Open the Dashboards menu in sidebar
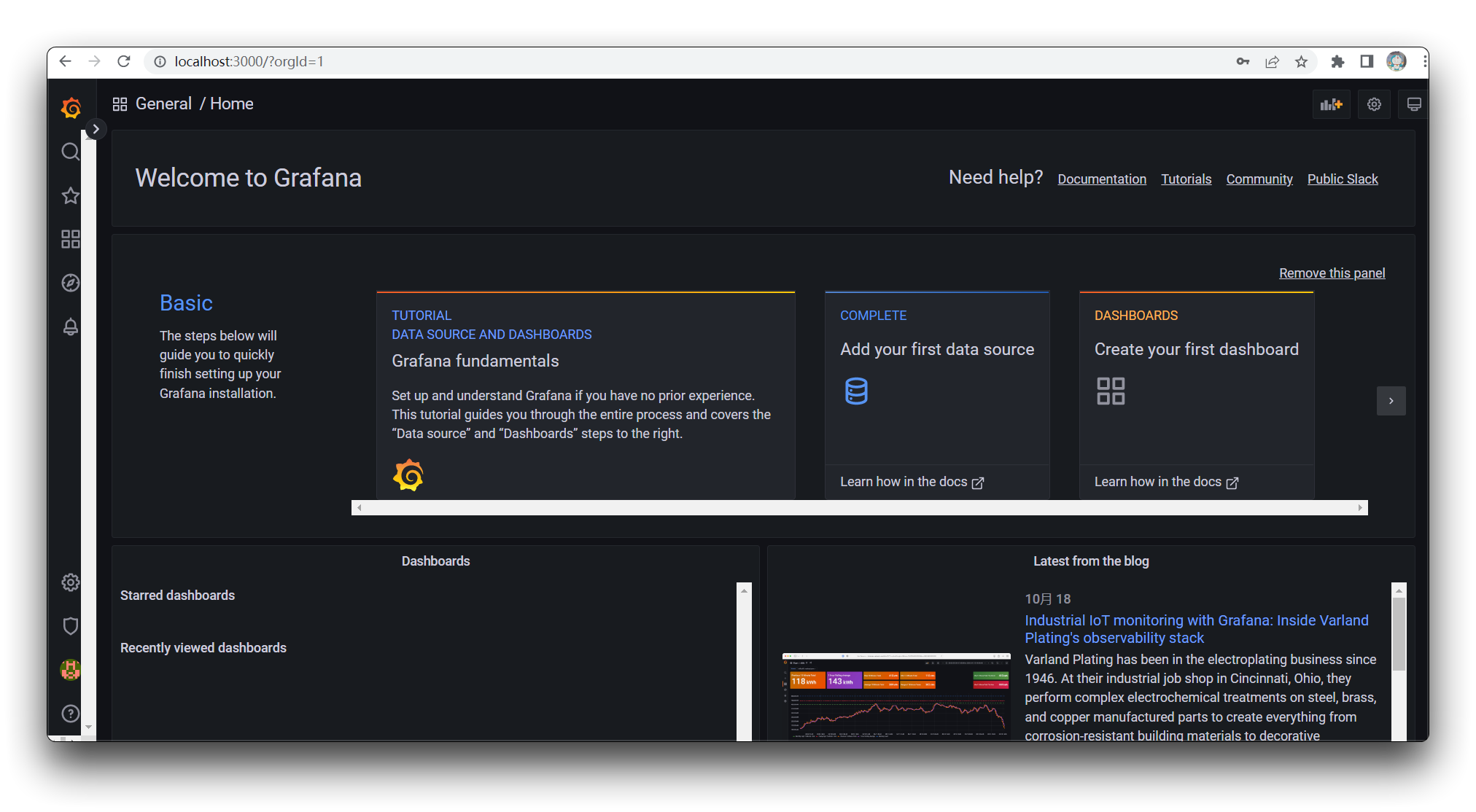1476x812 pixels. pos(70,239)
